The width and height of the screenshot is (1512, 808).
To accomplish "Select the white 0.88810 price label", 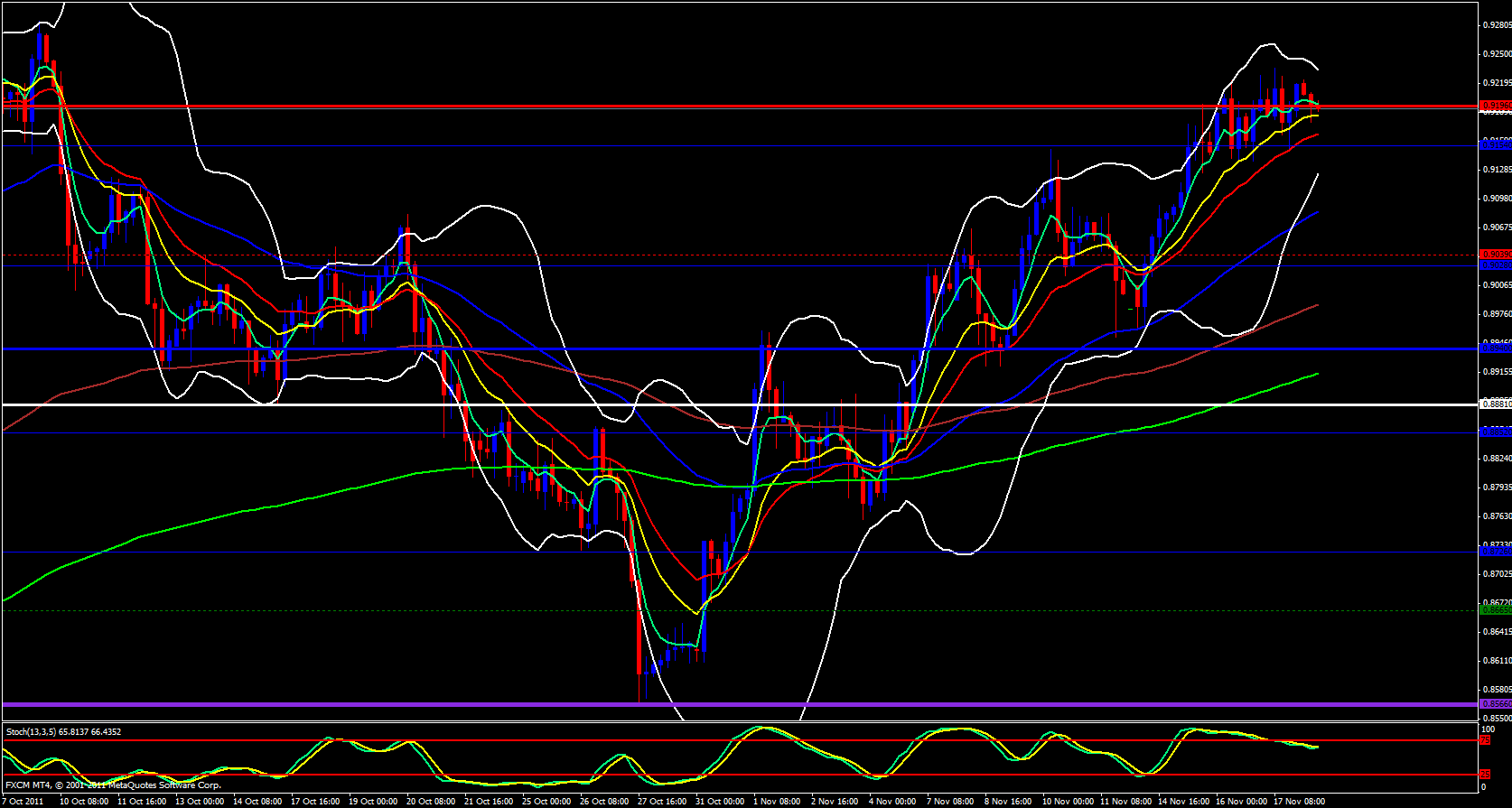I will pos(1495,404).
